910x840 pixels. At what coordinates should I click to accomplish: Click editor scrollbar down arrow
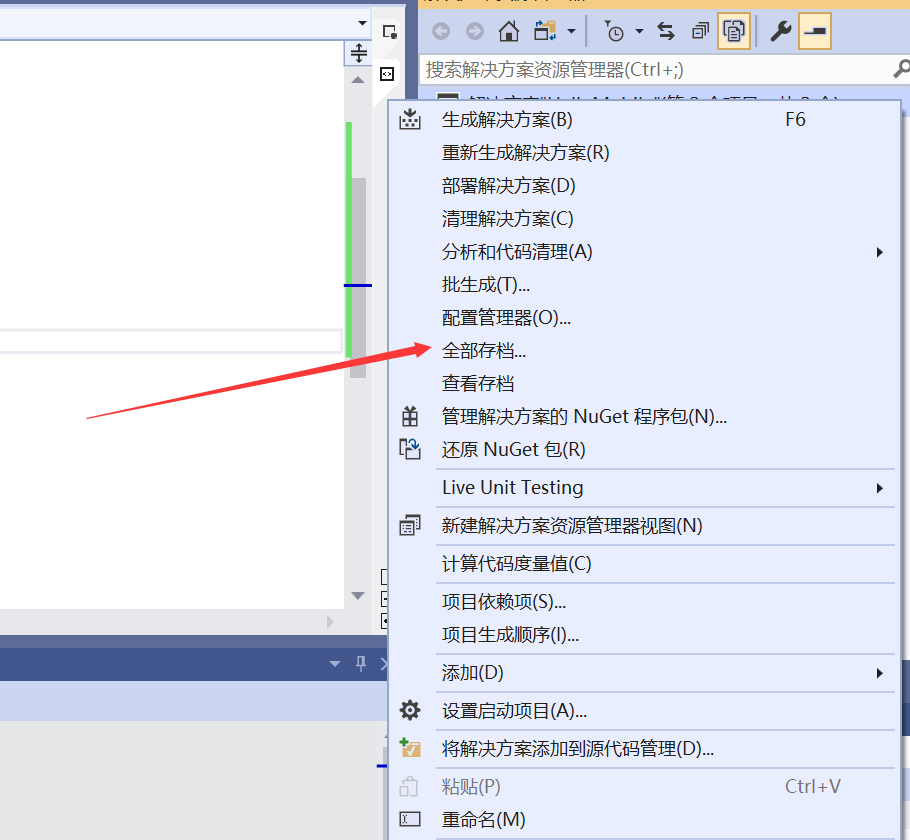pyautogui.click(x=358, y=596)
